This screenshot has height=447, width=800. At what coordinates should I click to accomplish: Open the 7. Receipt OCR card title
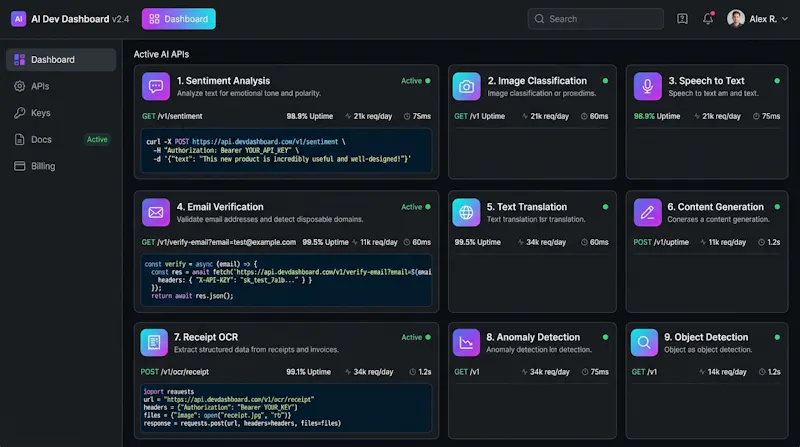coord(206,337)
